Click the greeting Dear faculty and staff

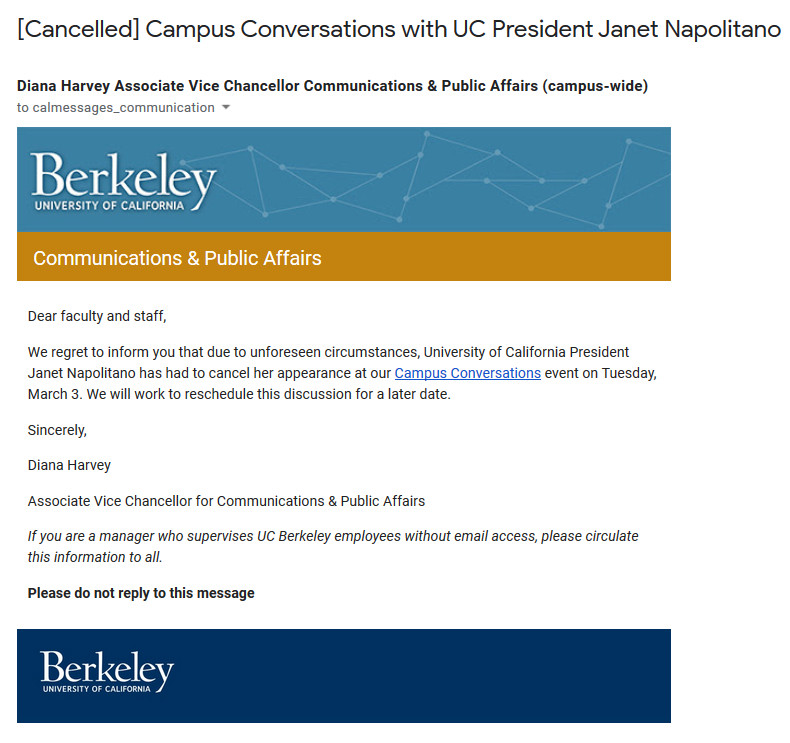[97, 316]
